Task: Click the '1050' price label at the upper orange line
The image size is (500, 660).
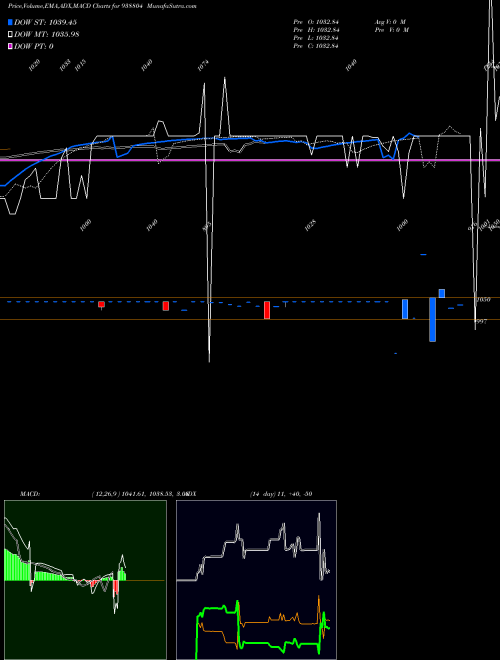Action: click(x=484, y=300)
